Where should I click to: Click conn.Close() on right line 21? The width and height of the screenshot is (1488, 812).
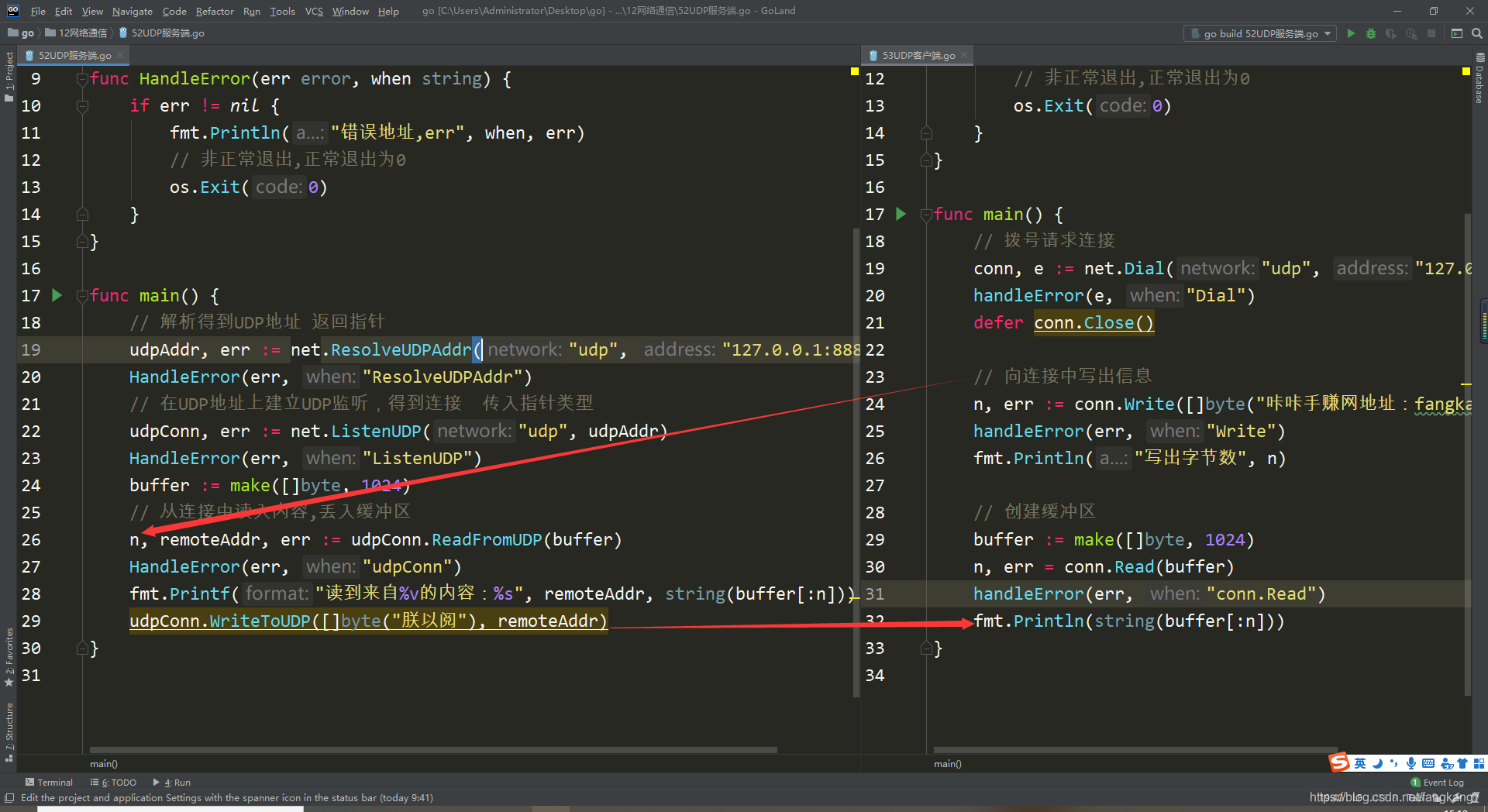(1094, 323)
